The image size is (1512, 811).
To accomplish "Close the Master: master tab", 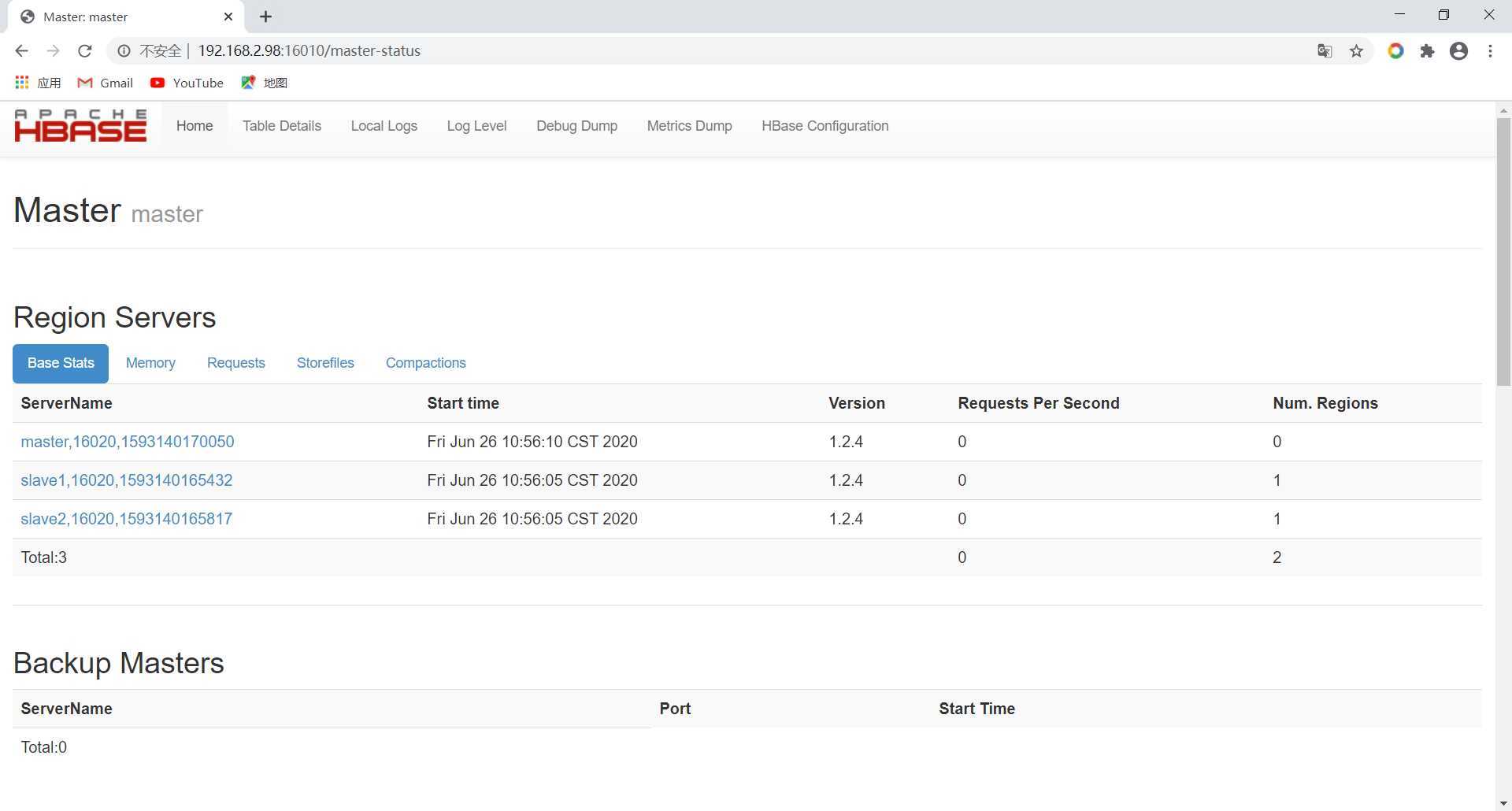I will (228, 17).
